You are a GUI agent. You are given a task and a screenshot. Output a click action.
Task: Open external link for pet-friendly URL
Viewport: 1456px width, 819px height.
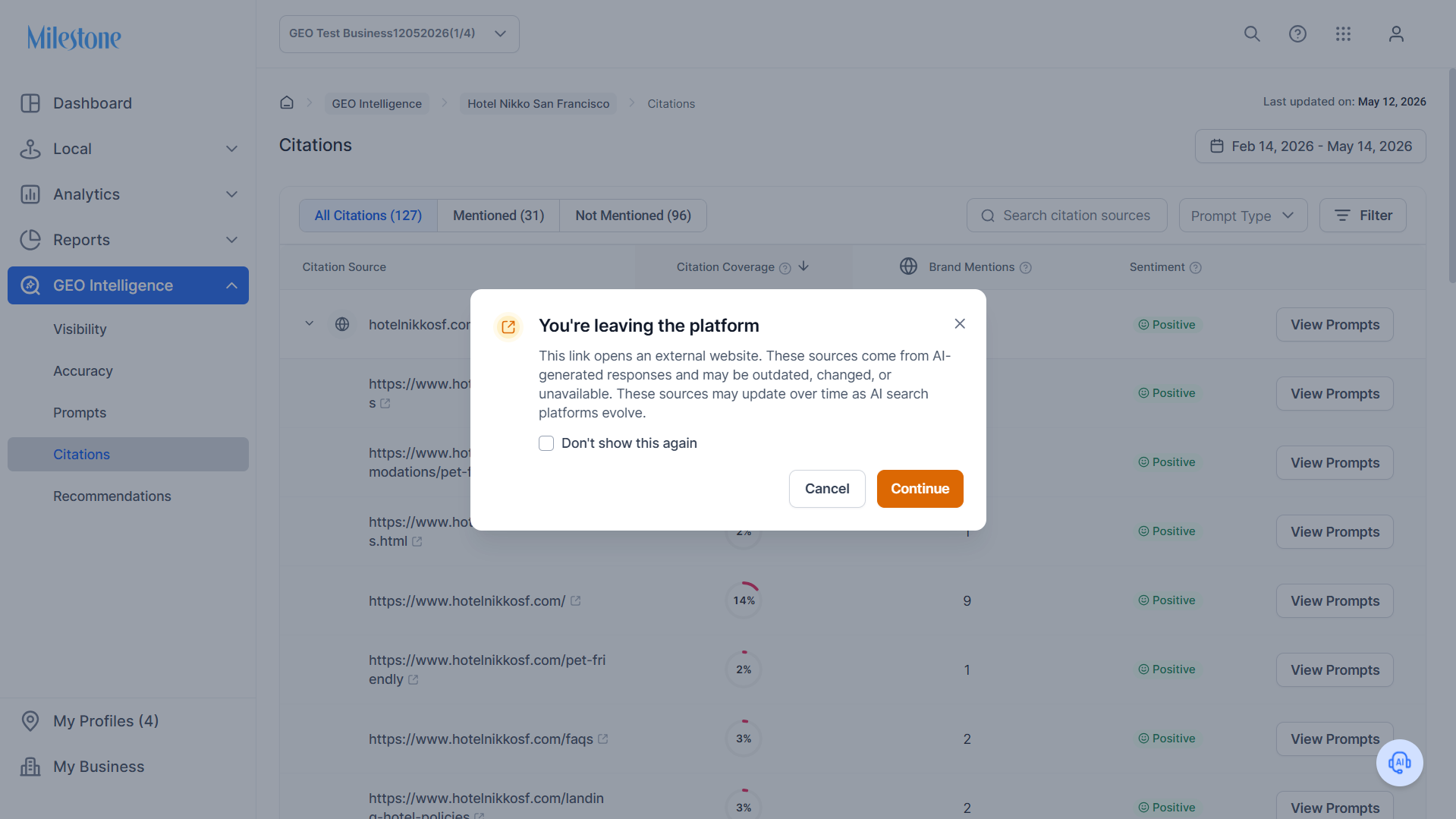pyautogui.click(x=414, y=679)
